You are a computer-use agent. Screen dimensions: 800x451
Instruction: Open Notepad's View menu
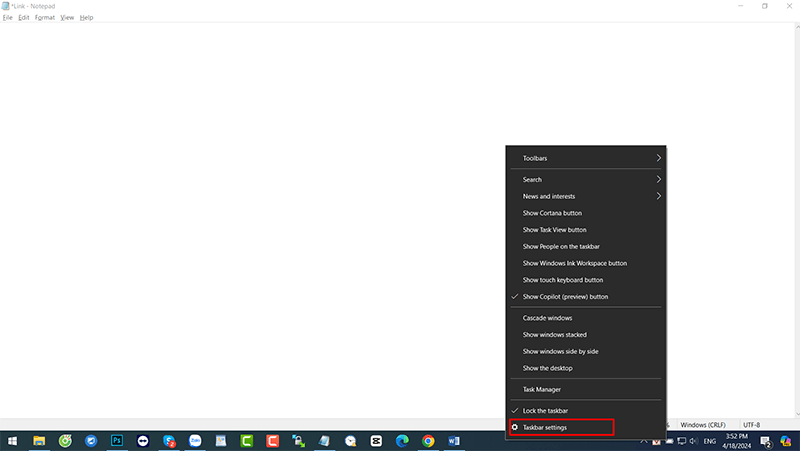point(67,17)
